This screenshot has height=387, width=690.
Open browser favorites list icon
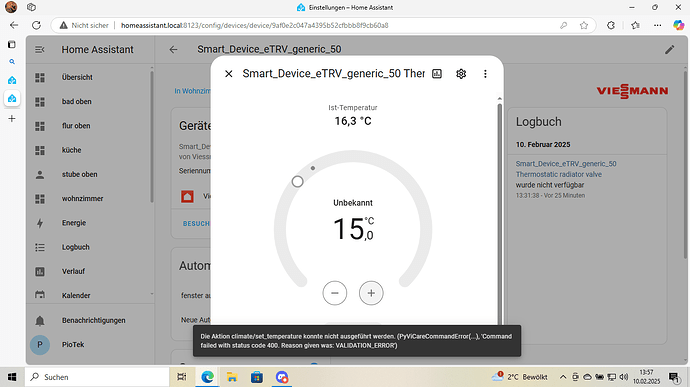click(635, 25)
